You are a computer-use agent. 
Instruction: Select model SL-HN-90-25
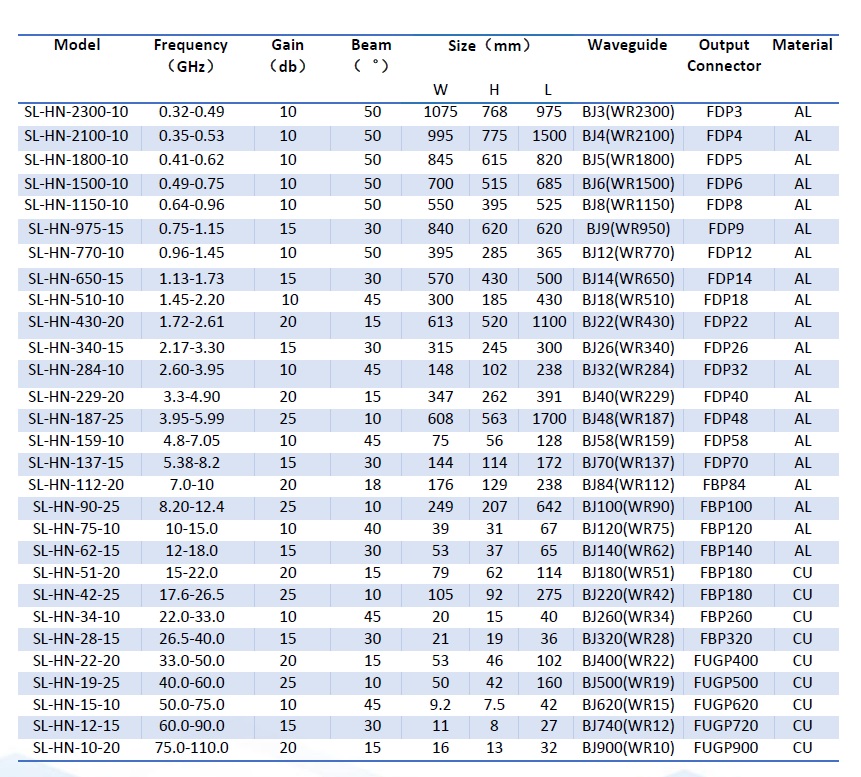[x=76, y=506]
